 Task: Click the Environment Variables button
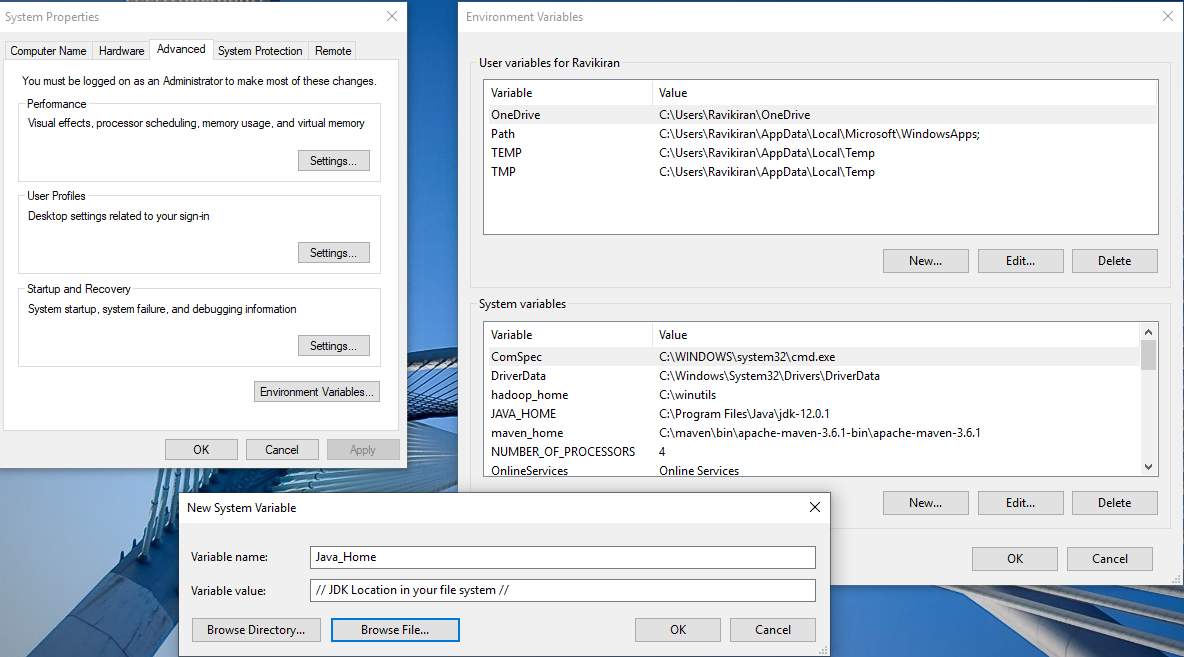coord(317,392)
